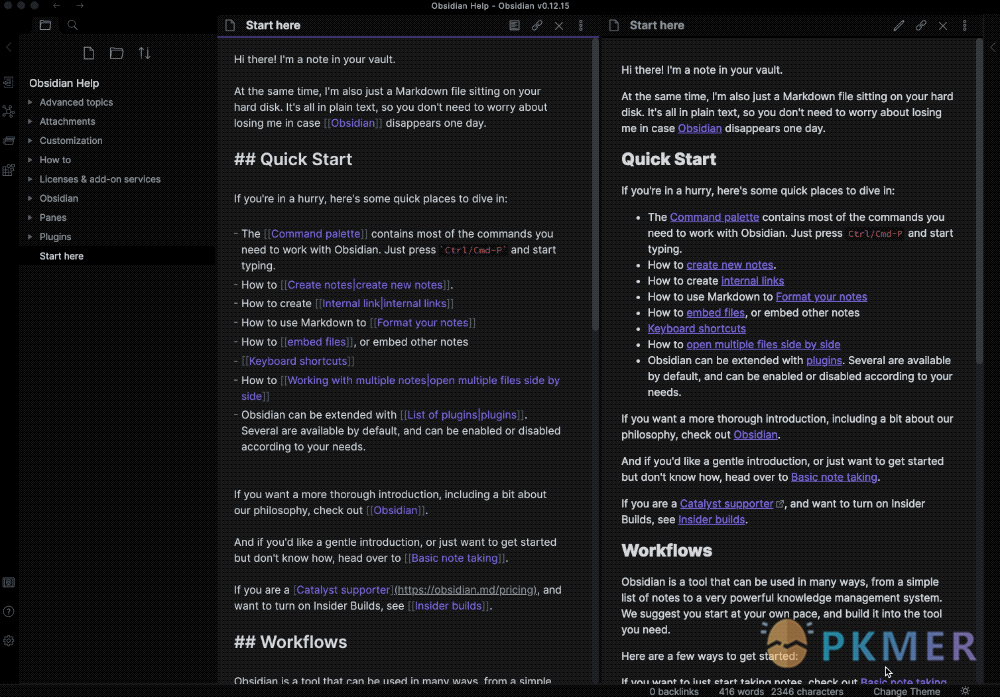The width and height of the screenshot is (1000, 697).
Task: Click 416 words status entry
Action: click(x=741, y=691)
